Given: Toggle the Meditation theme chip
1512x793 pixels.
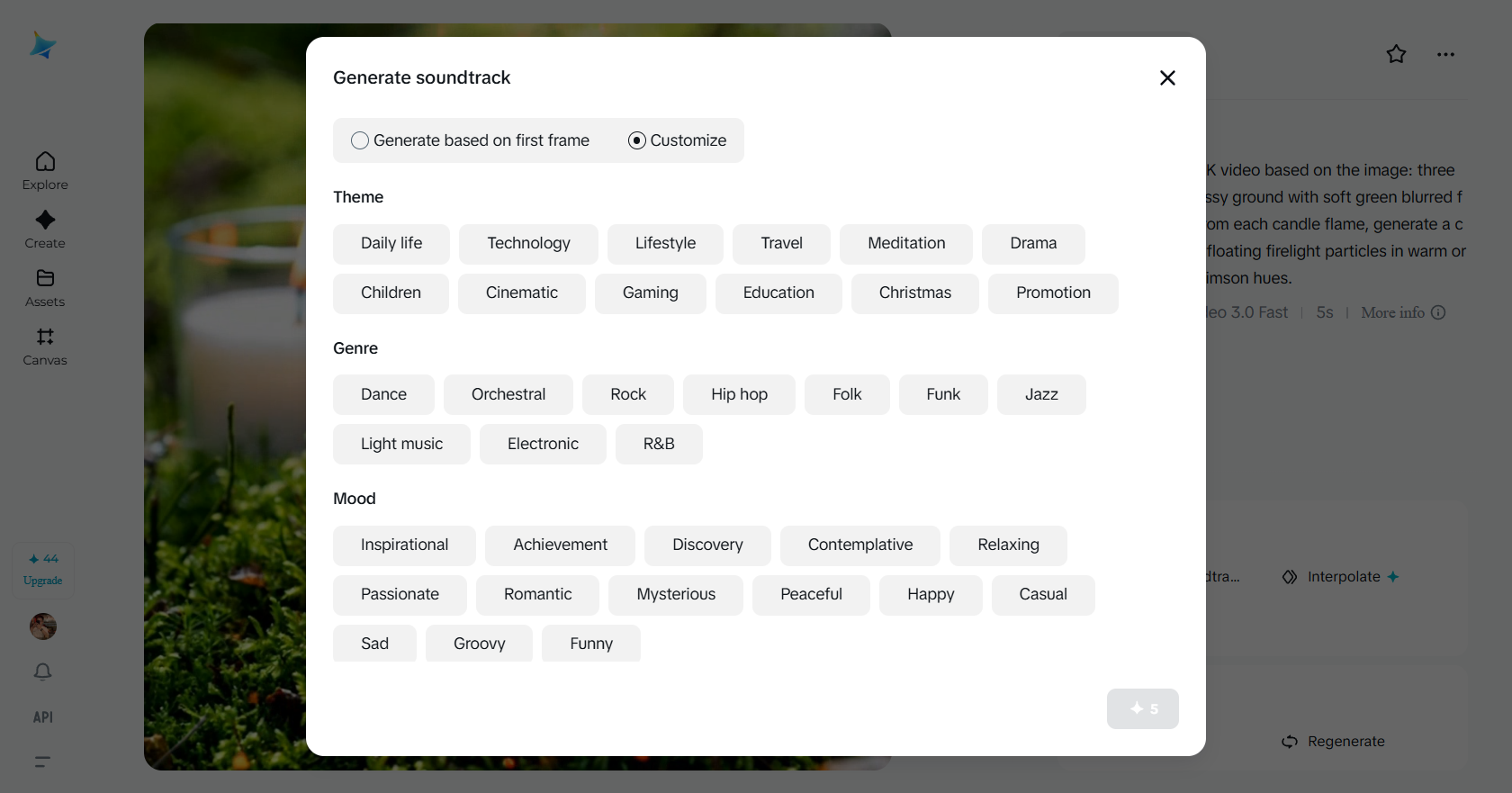Looking at the screenshot, I should click(905, 244).
